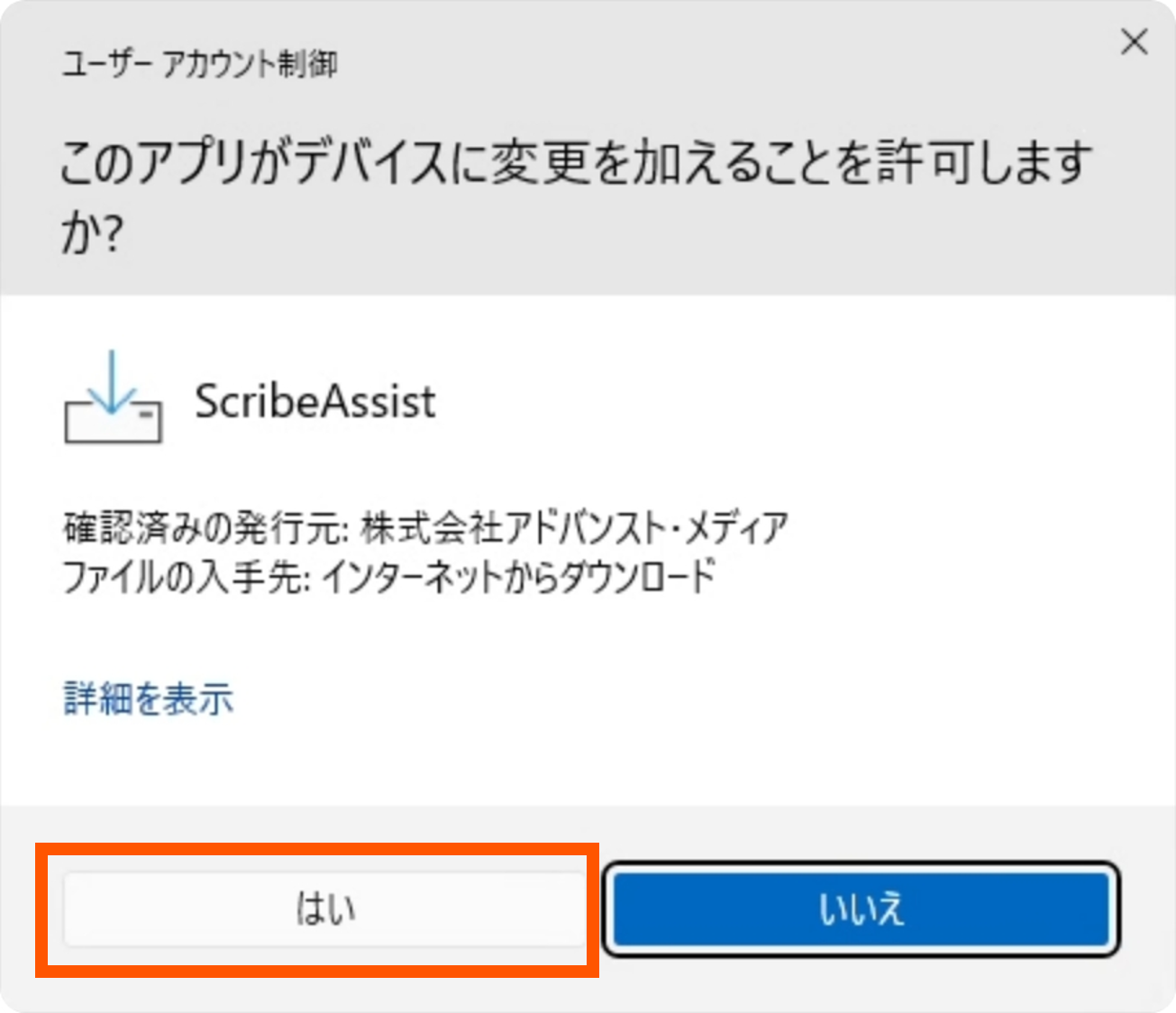The height and width of the screenshot is (1013, 1176).
Task: Click the か? at heading's end
Action: pos(90,234)
